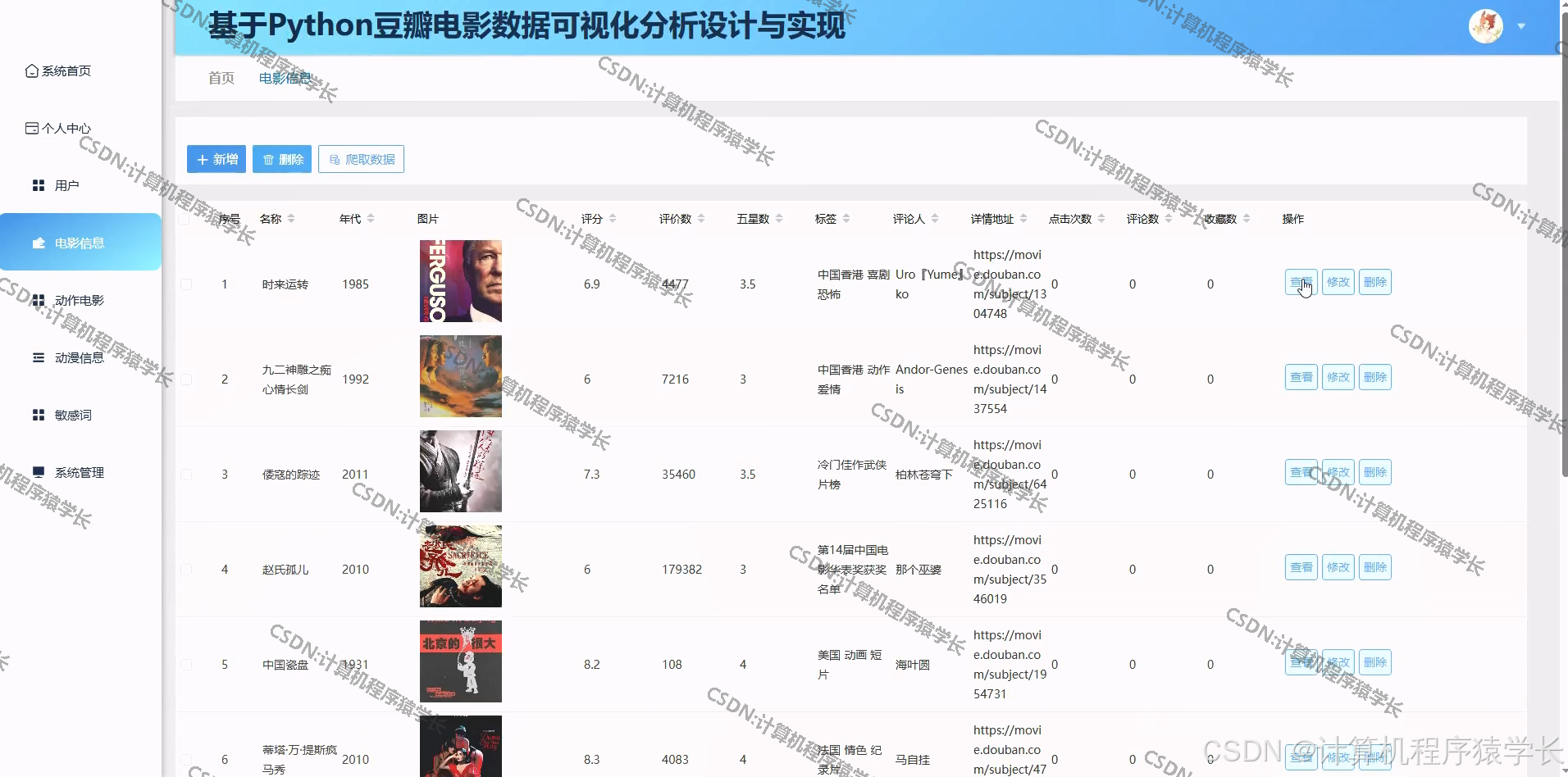Viewport: 1568px width, 777px height.
Task: Click detail URL of 时来运转
Action: coord(1010,284)
